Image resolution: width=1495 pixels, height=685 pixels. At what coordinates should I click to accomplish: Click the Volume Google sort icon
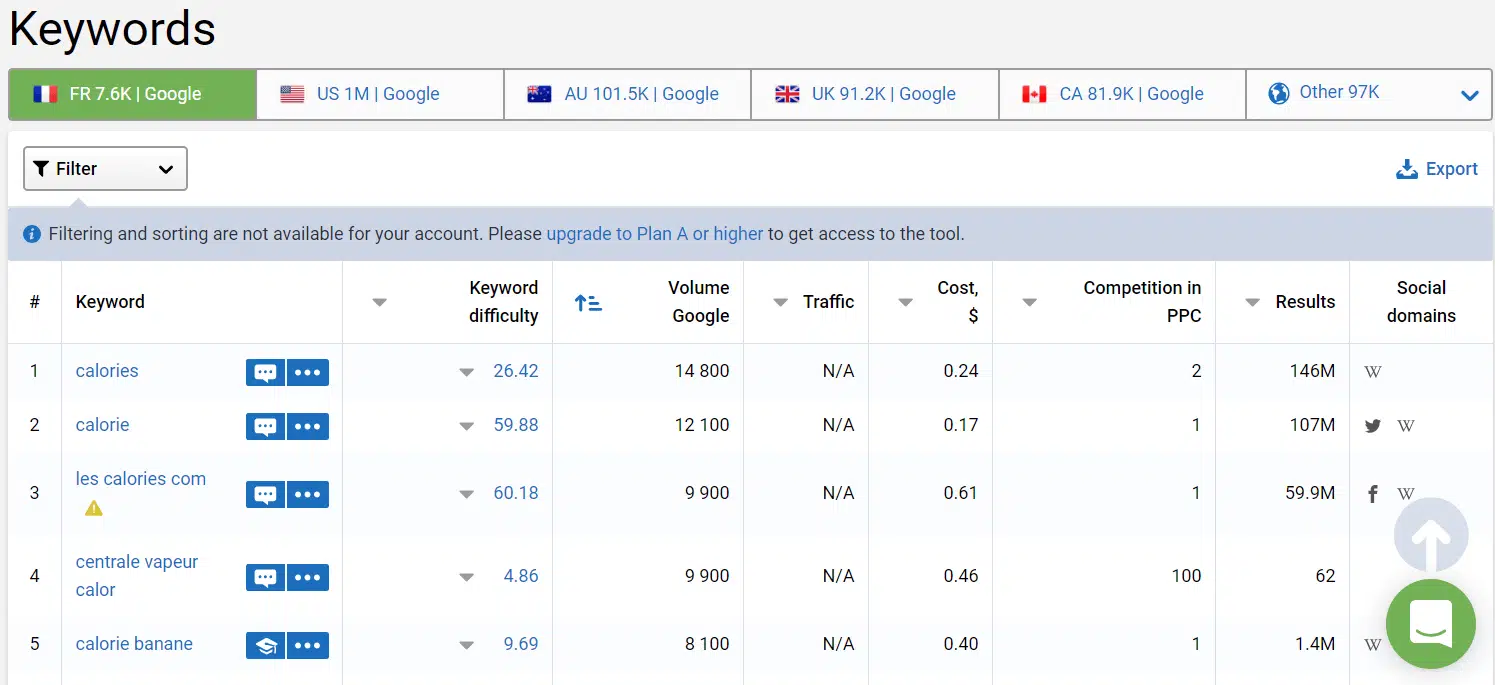click(588, 302)
